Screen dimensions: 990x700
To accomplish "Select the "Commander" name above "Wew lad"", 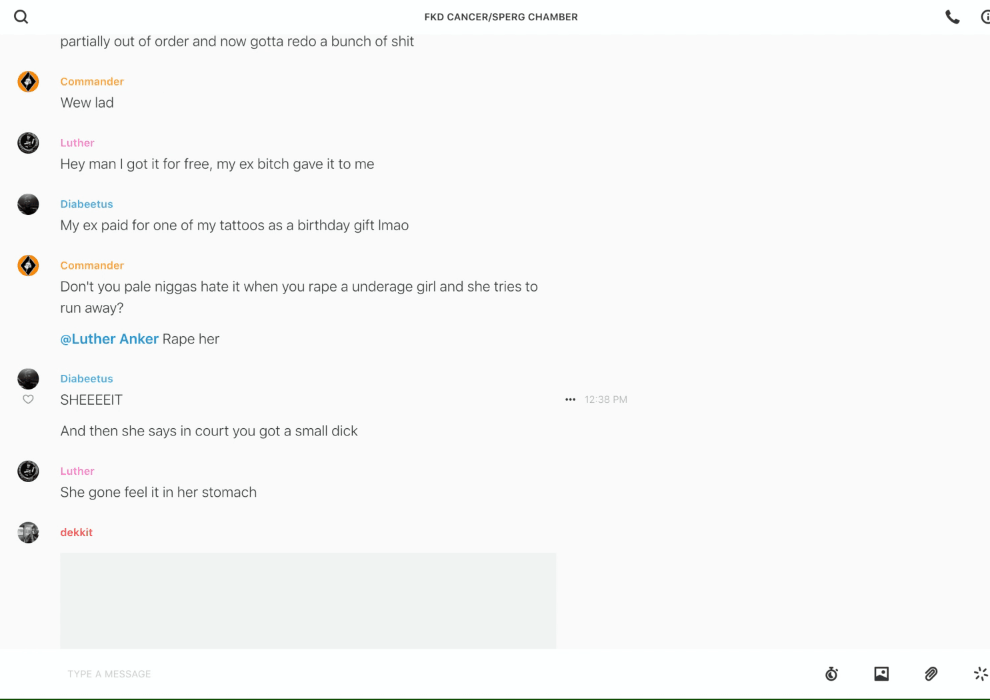I will [x=92, y=82].
